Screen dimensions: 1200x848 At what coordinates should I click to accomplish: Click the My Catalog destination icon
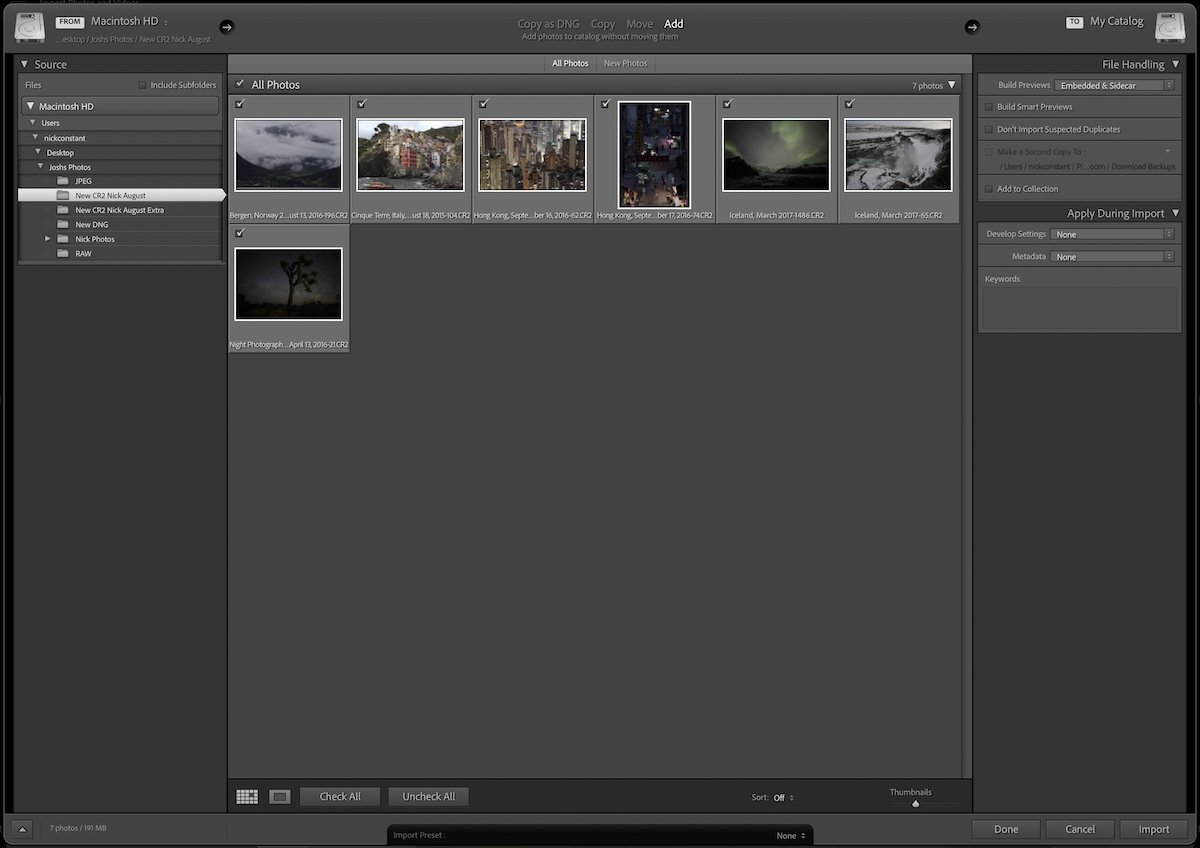[x=1169, y=27]
